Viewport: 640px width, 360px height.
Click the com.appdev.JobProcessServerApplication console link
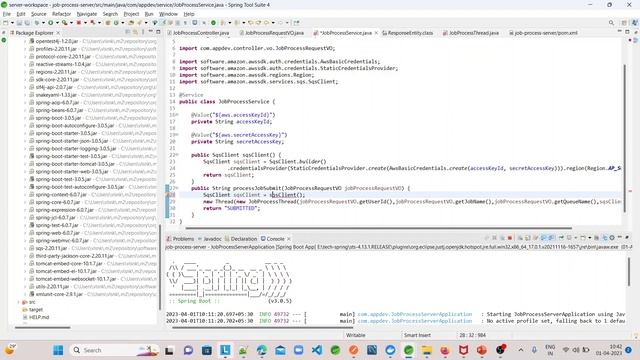click(415, 314)
